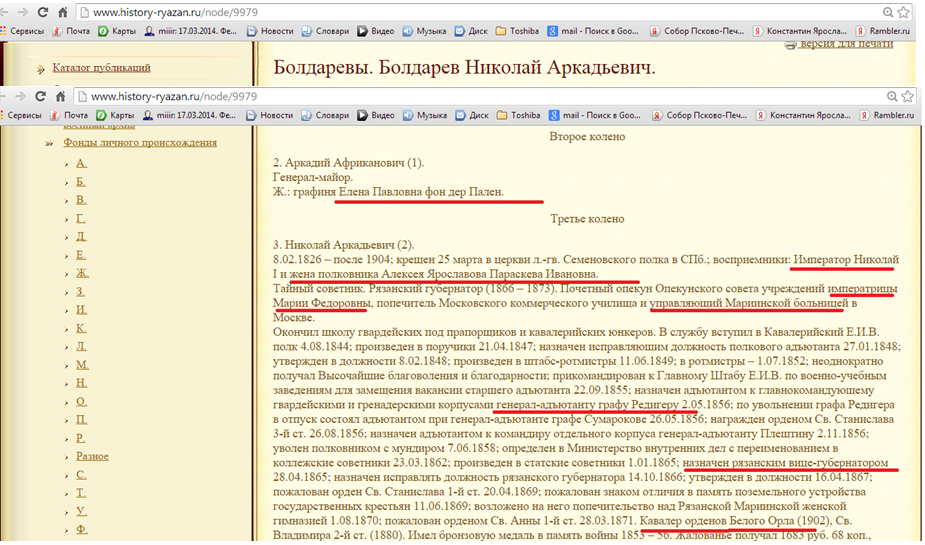Open the letter У. index link
The width and height of the screenshot is (925, 545).
(81, 511)
